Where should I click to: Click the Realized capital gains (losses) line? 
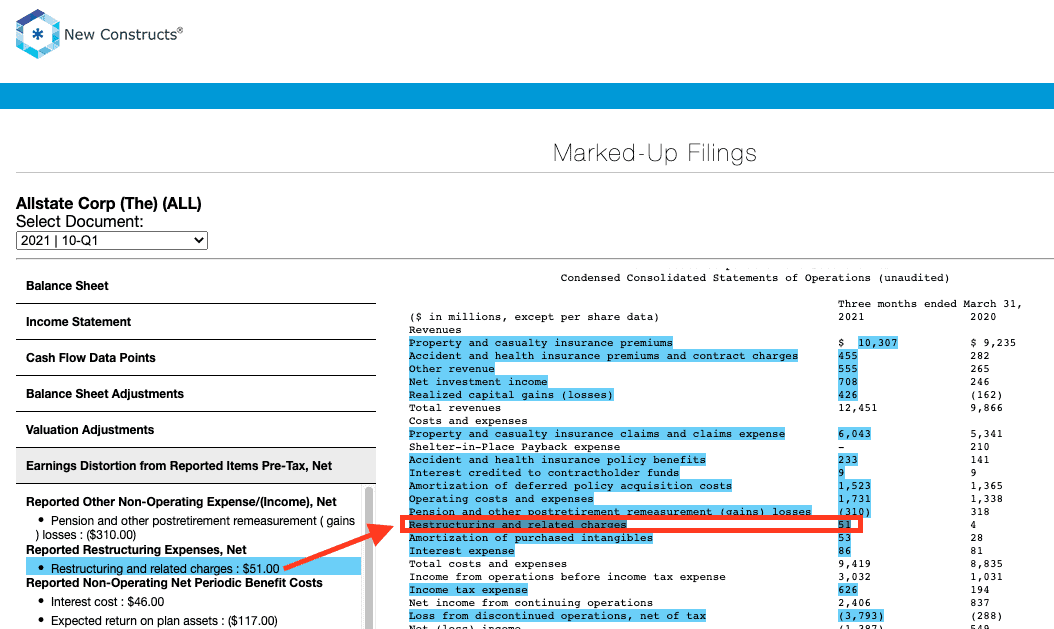pyautogui.click(x=511, y=394)
